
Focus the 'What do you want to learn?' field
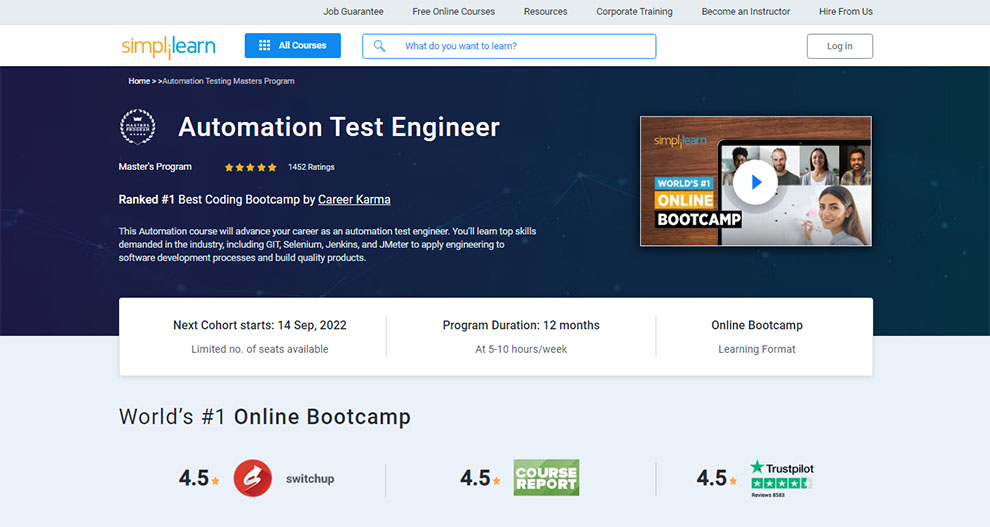point(509,46)
